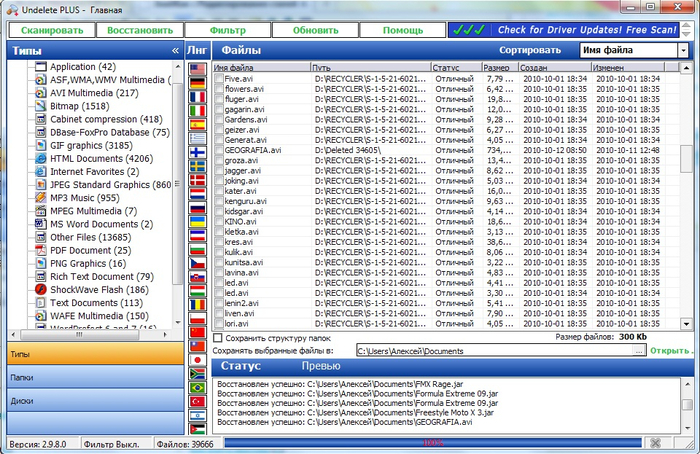Screen dimensions: 700x454
Task: Click the Сканировать button
Action: [52, 30]
